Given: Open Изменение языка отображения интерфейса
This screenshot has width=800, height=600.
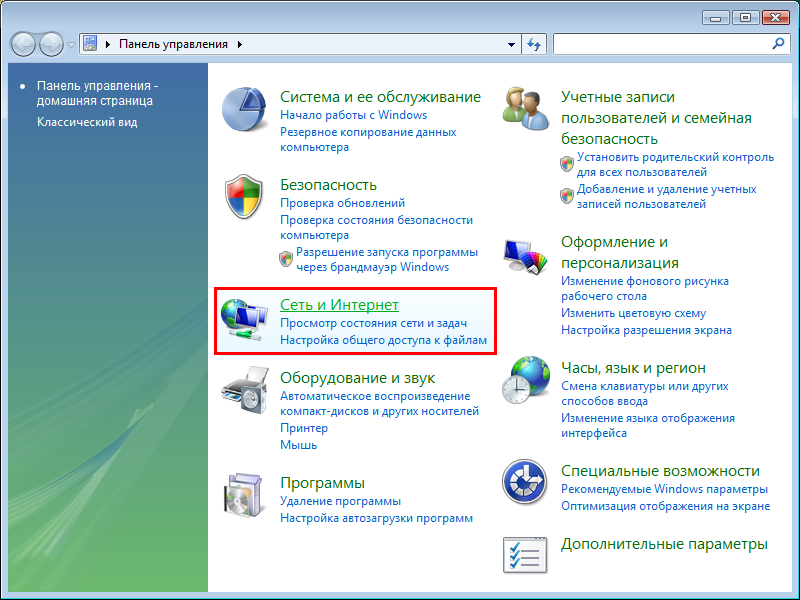Looking at the screenshot, I should (x=648, y=426).
